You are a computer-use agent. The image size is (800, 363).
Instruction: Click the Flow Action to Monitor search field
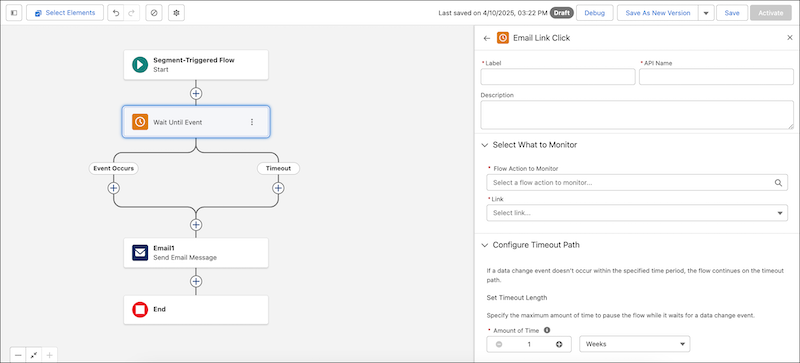637,182
